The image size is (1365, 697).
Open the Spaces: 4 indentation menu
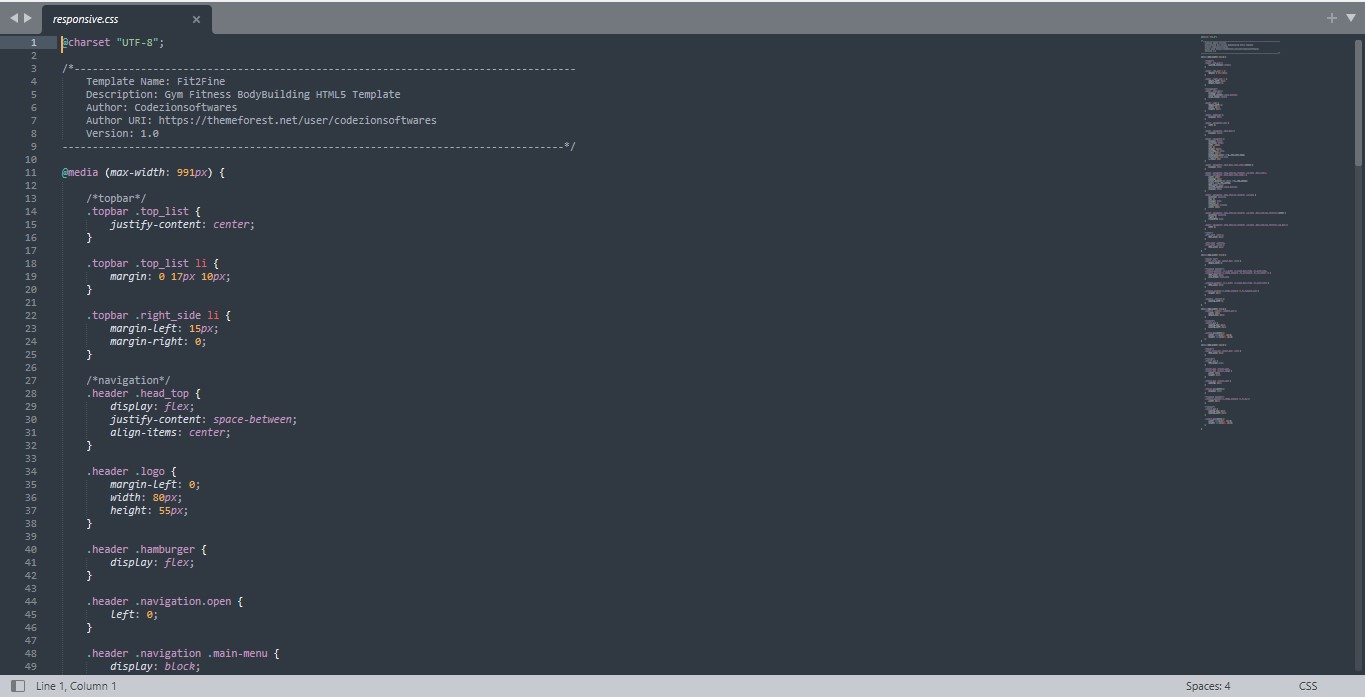pyautogui.click(x=1208, y=686)
